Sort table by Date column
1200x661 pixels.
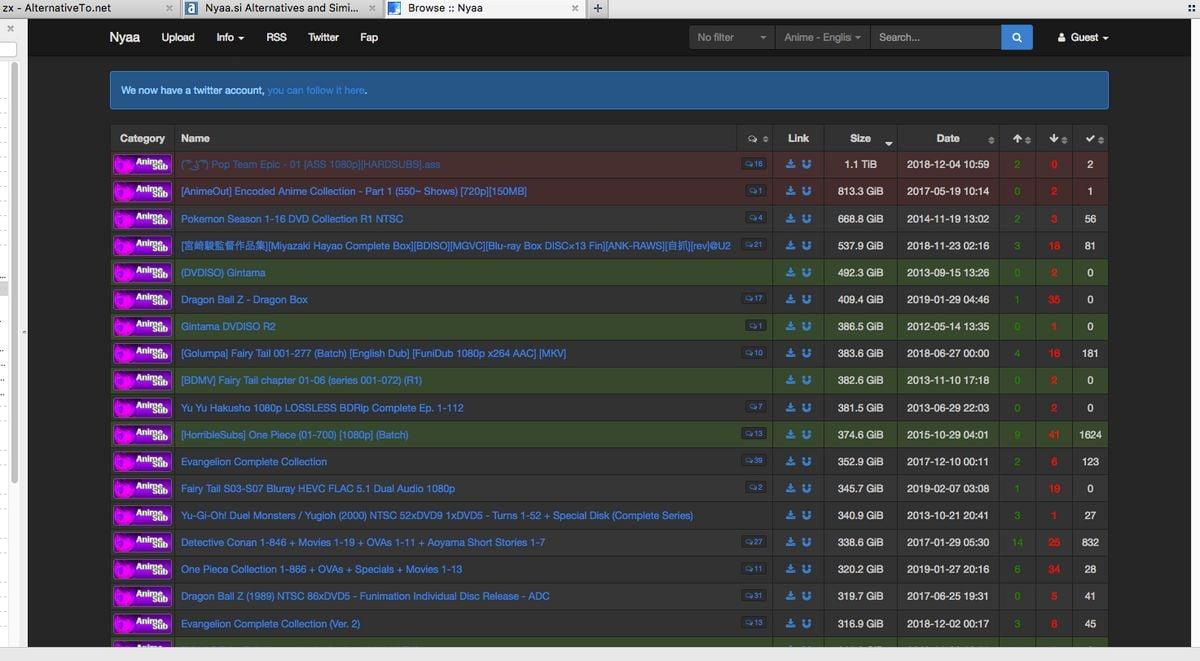(x=949, y=138)
